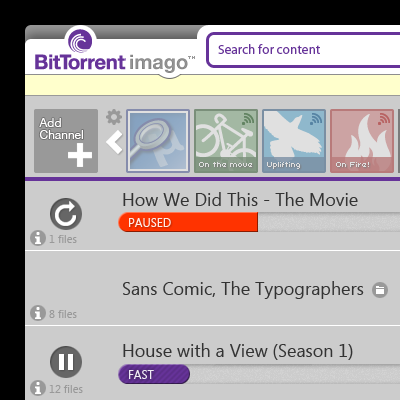
Task: Click the purple FAST progress bar
Action: [154, 374]
